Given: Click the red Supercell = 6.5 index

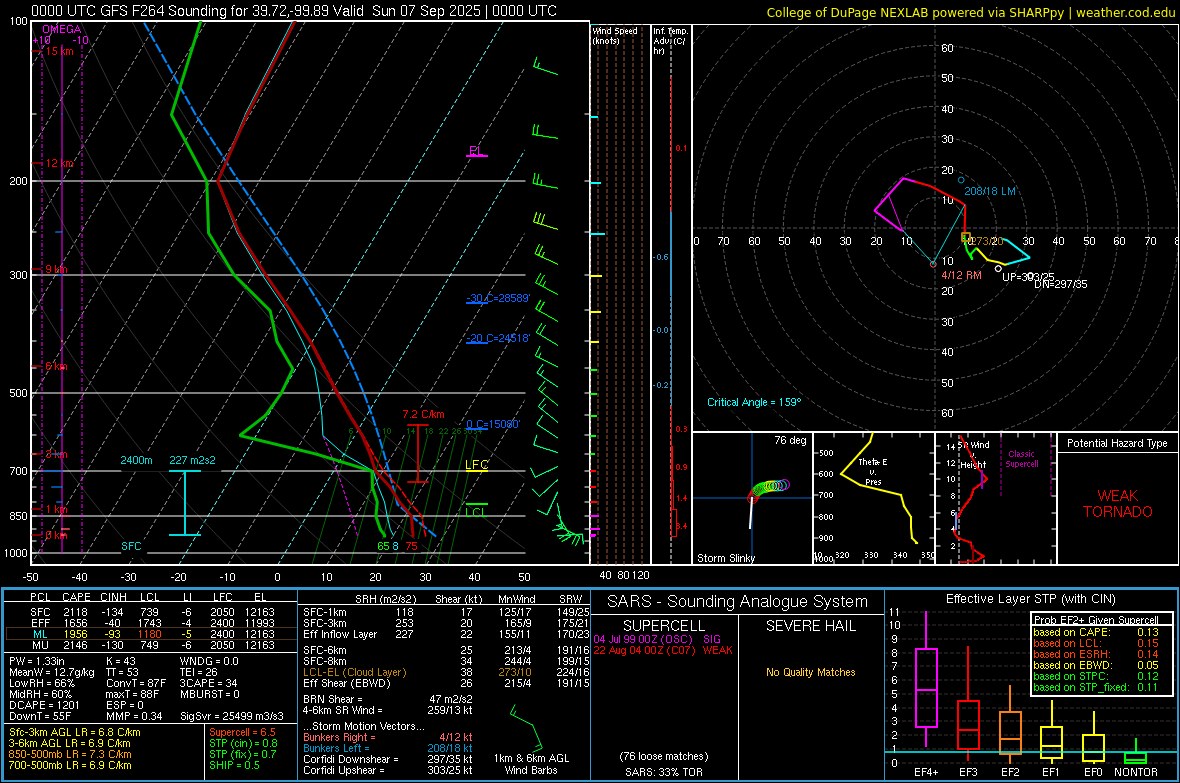Looking at the screenshot, I should point(242,732).
